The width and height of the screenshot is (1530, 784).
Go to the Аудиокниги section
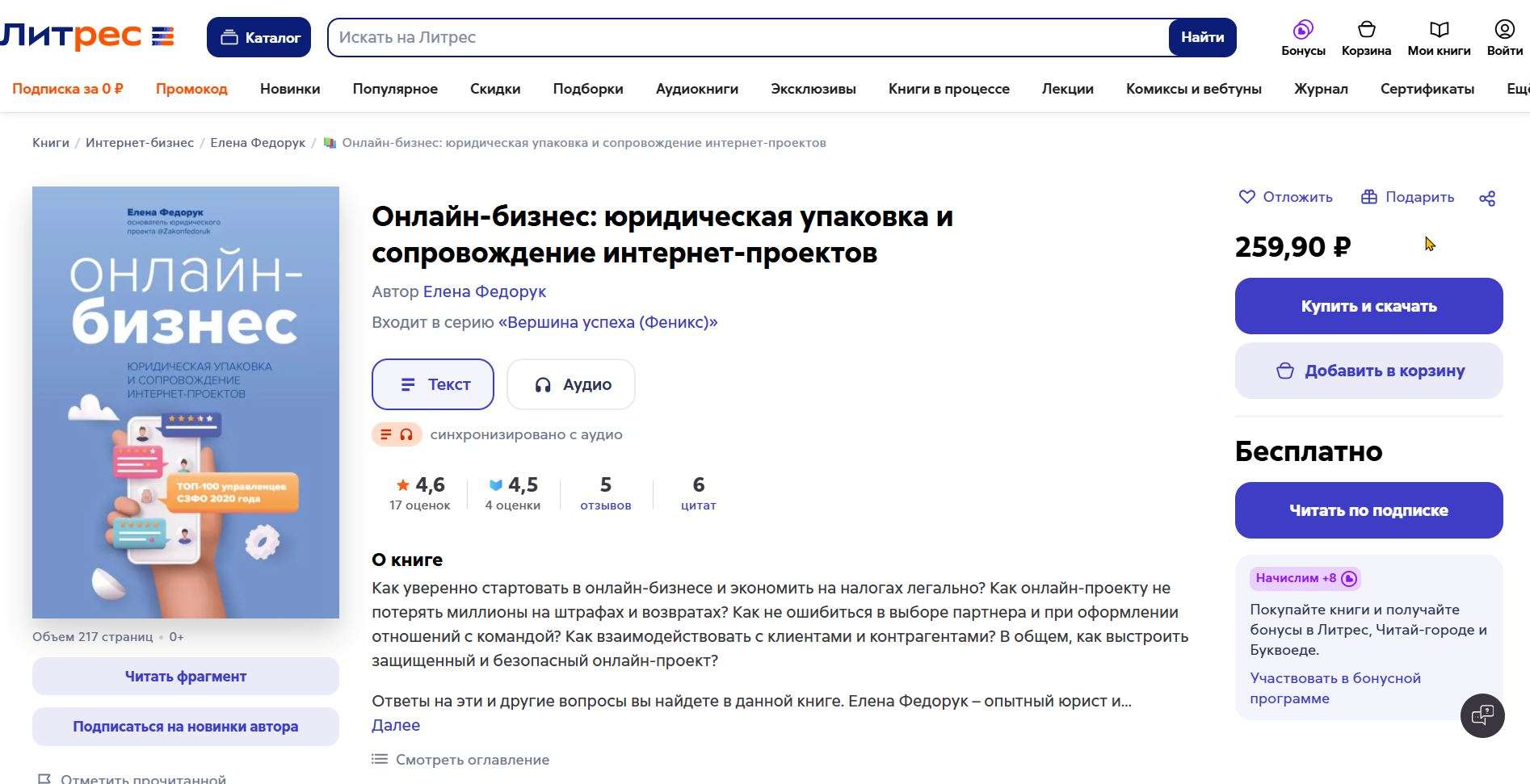697,89
